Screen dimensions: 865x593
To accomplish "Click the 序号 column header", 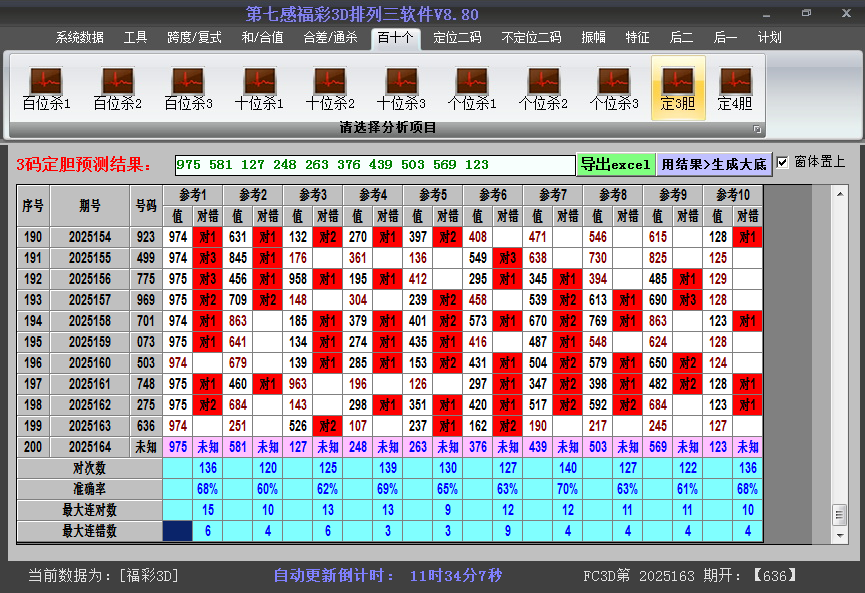I will (33, 206).
